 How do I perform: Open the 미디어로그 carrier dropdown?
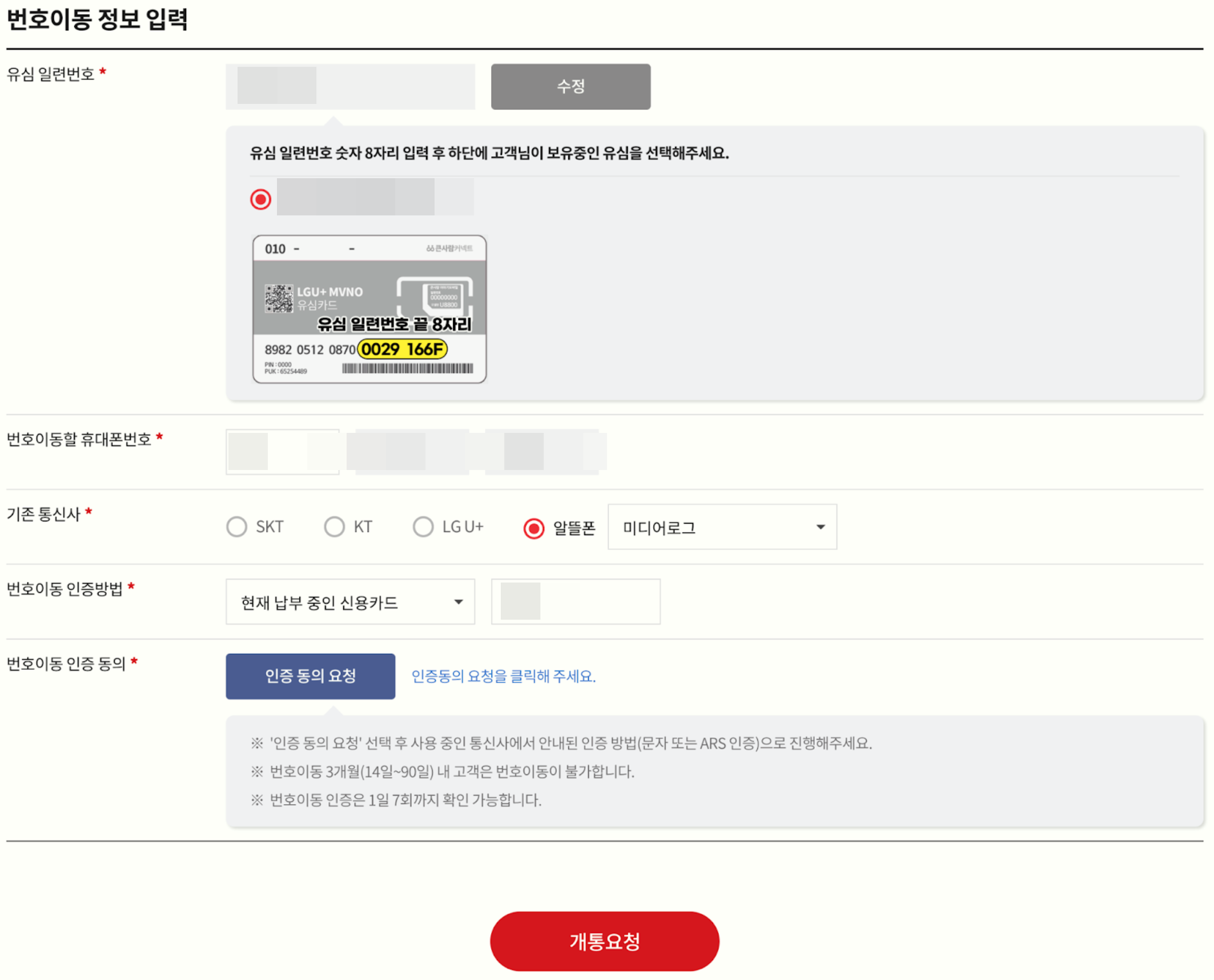pos(722,527)
